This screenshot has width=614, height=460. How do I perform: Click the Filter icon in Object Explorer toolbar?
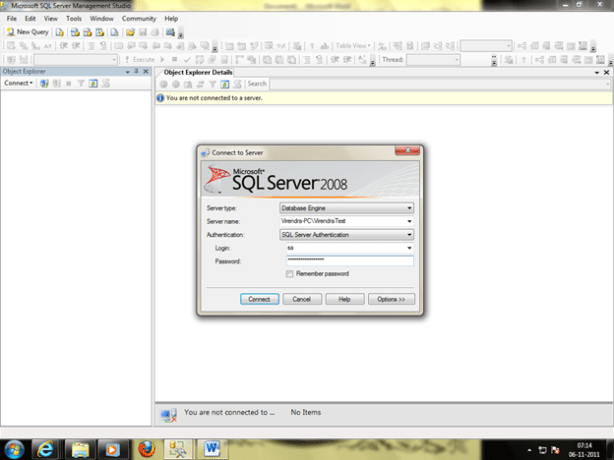coord(81,84)
